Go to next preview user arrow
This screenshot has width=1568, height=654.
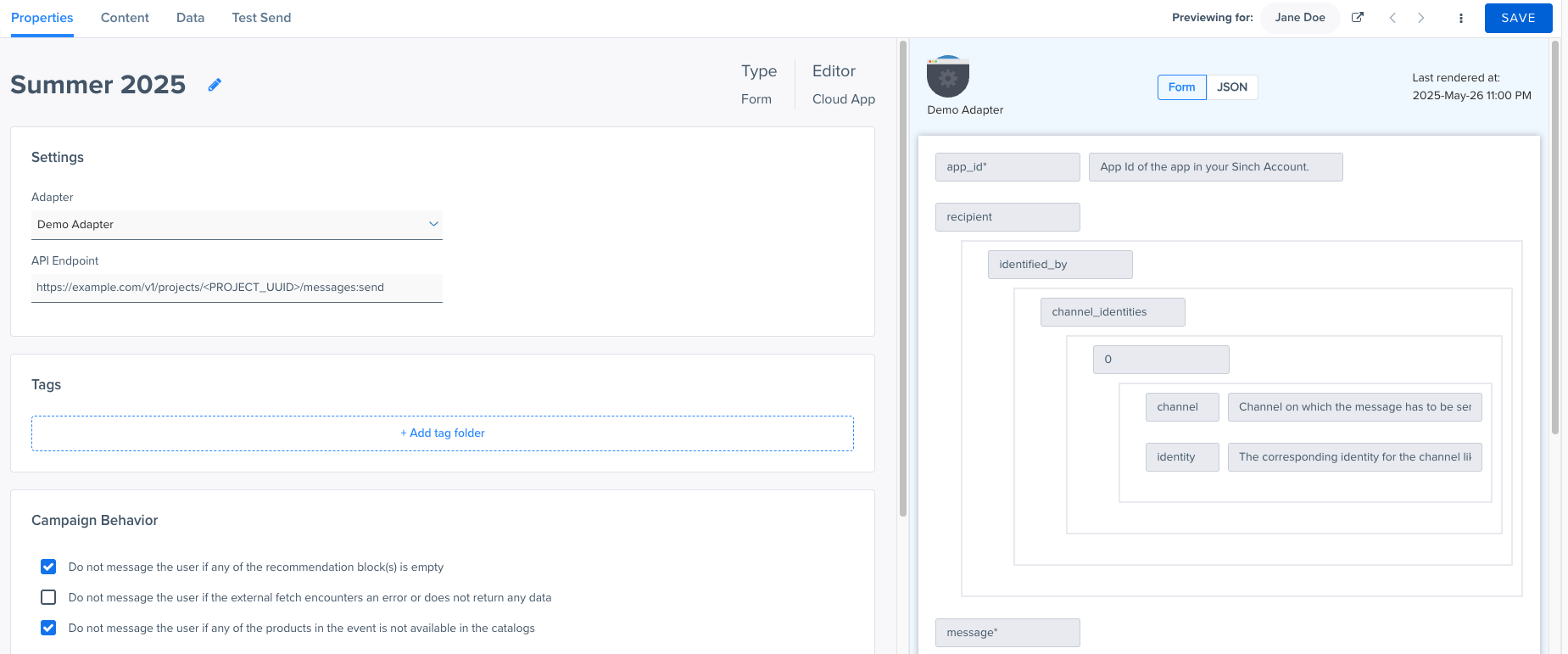[1421, 18]
